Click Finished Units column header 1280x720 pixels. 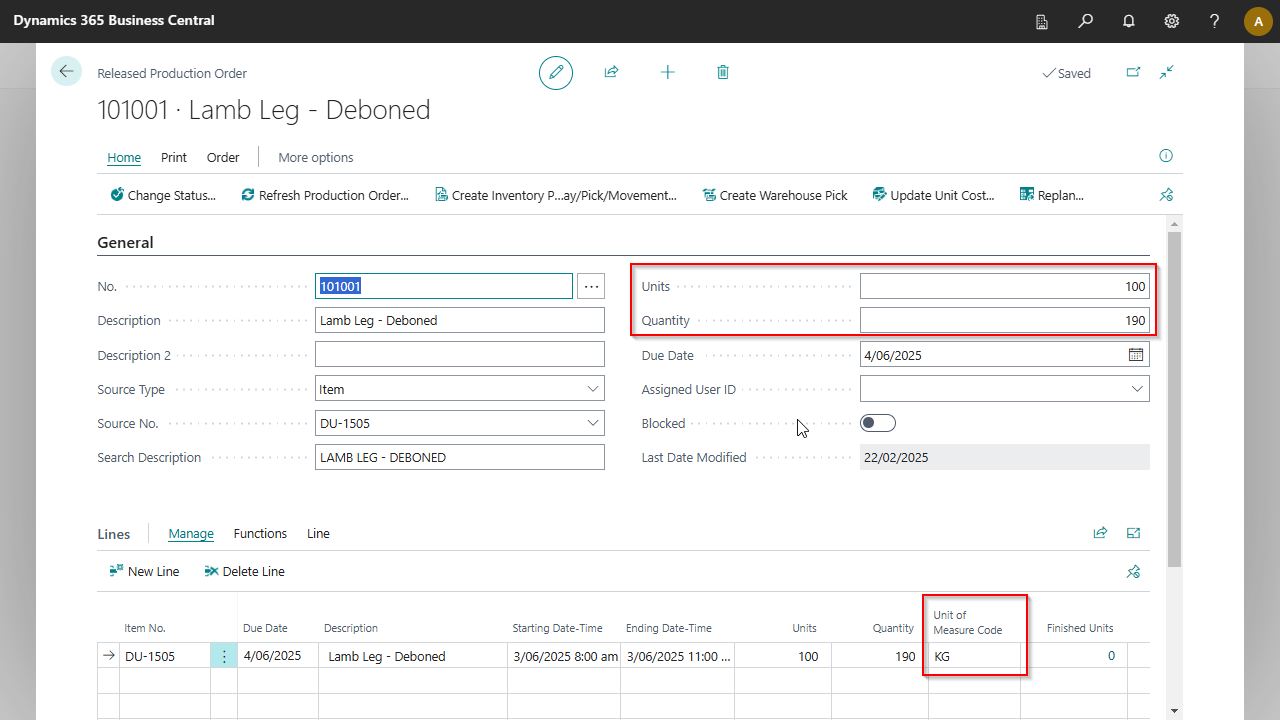click(1080, 628)
